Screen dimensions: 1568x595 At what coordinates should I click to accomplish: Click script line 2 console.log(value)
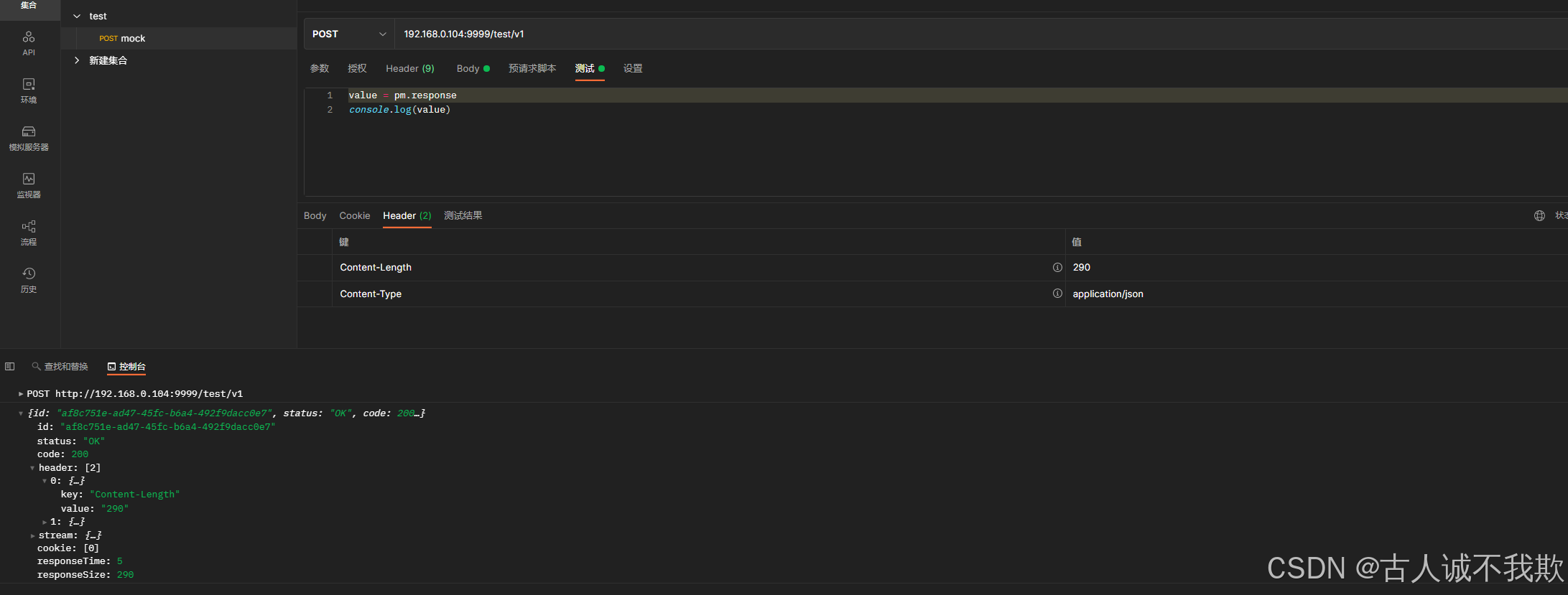pyautogui.click(x=399, y=109)
